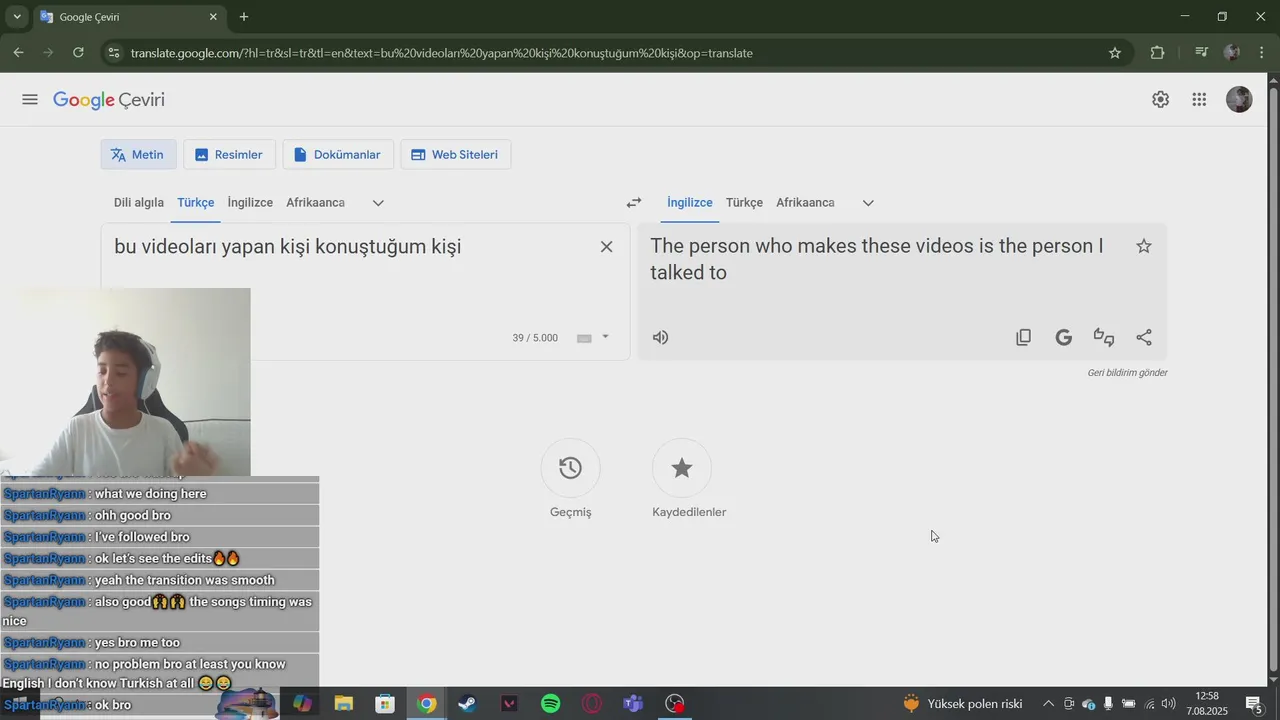Open the Google apps grid

[1199, 100]
